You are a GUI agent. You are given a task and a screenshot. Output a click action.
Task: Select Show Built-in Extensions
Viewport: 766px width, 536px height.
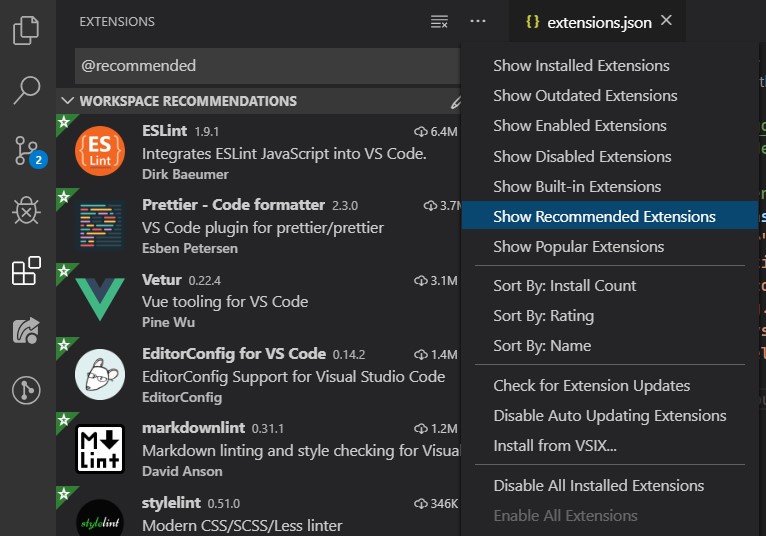click(x=610, y=187)
